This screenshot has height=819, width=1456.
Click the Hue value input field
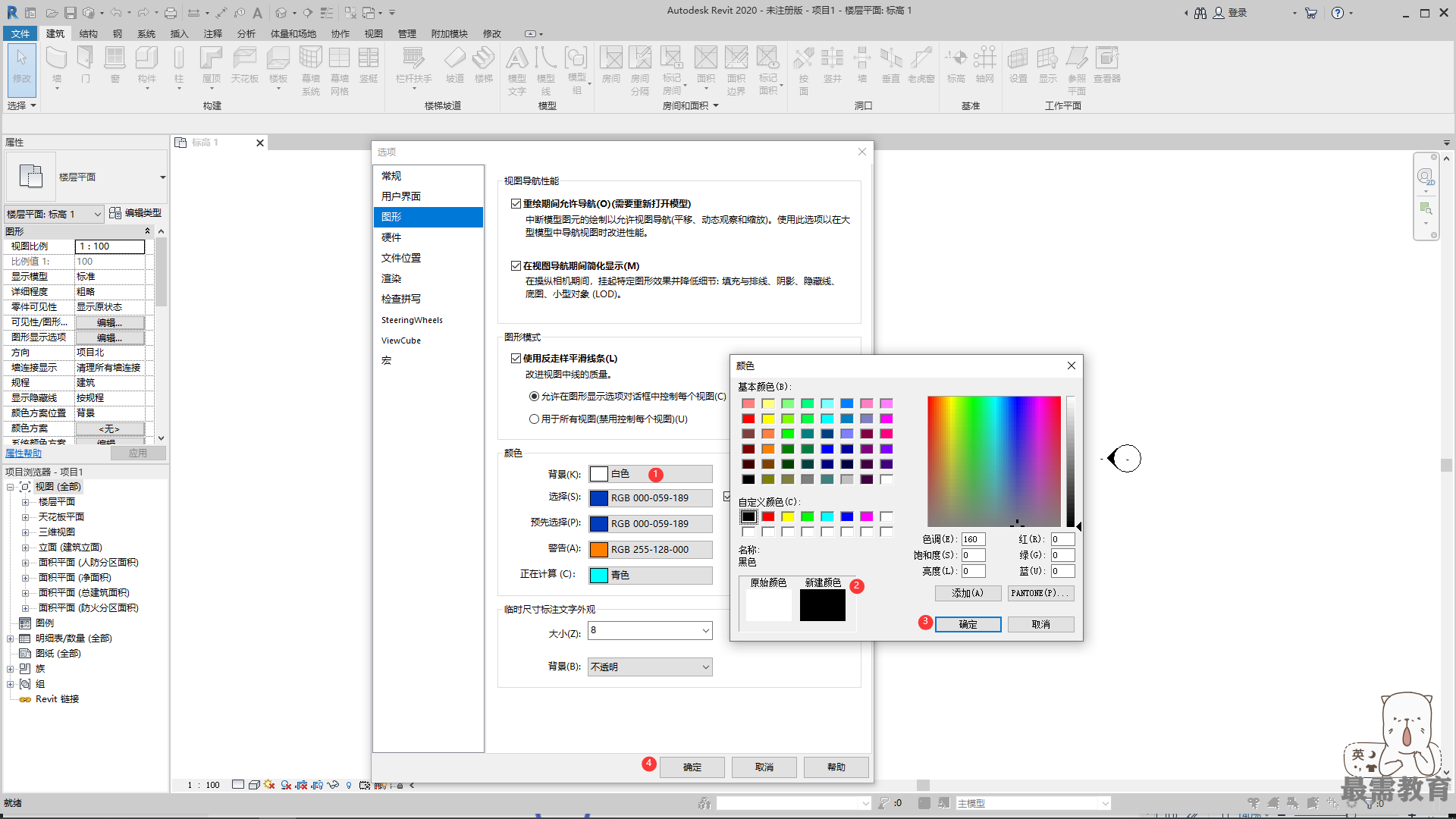973,539
